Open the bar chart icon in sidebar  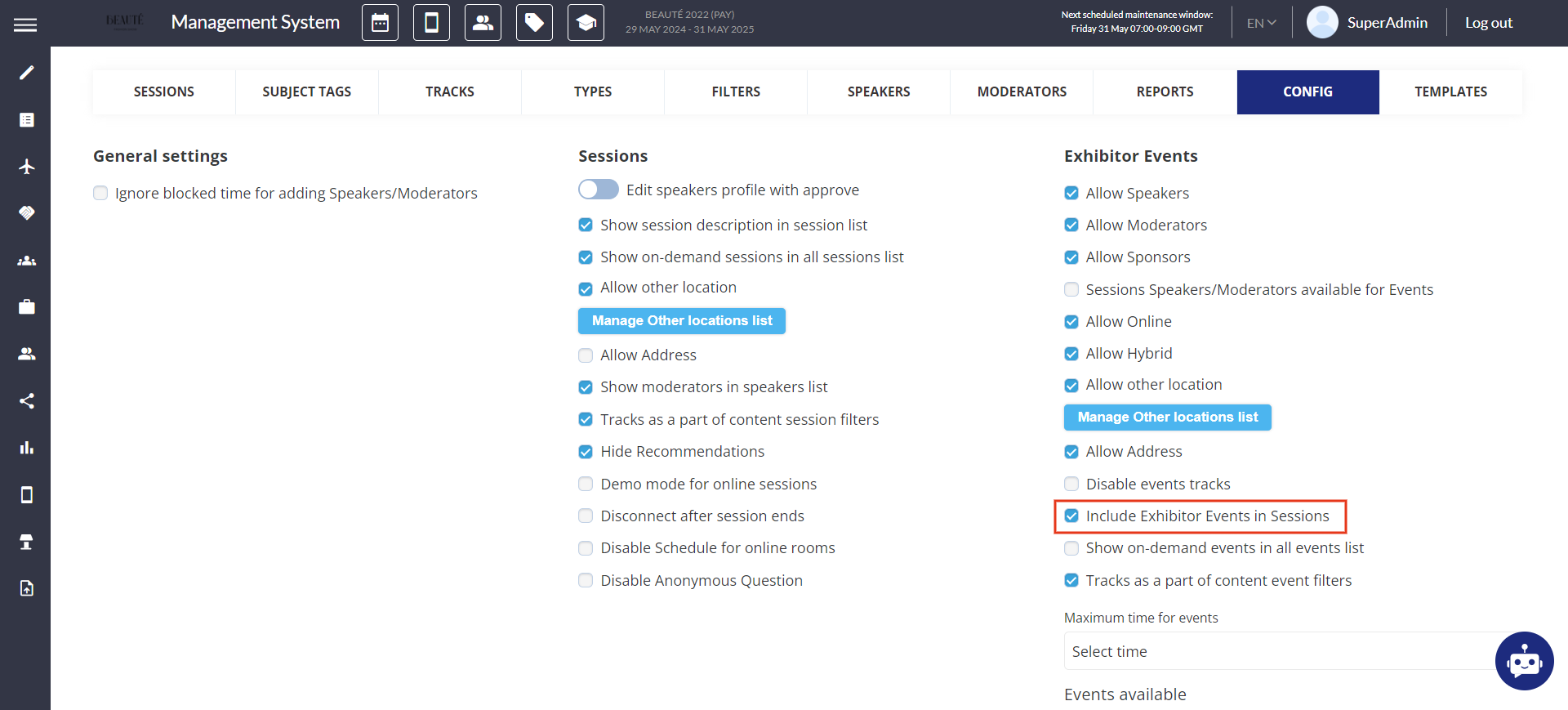coord(26,448)
